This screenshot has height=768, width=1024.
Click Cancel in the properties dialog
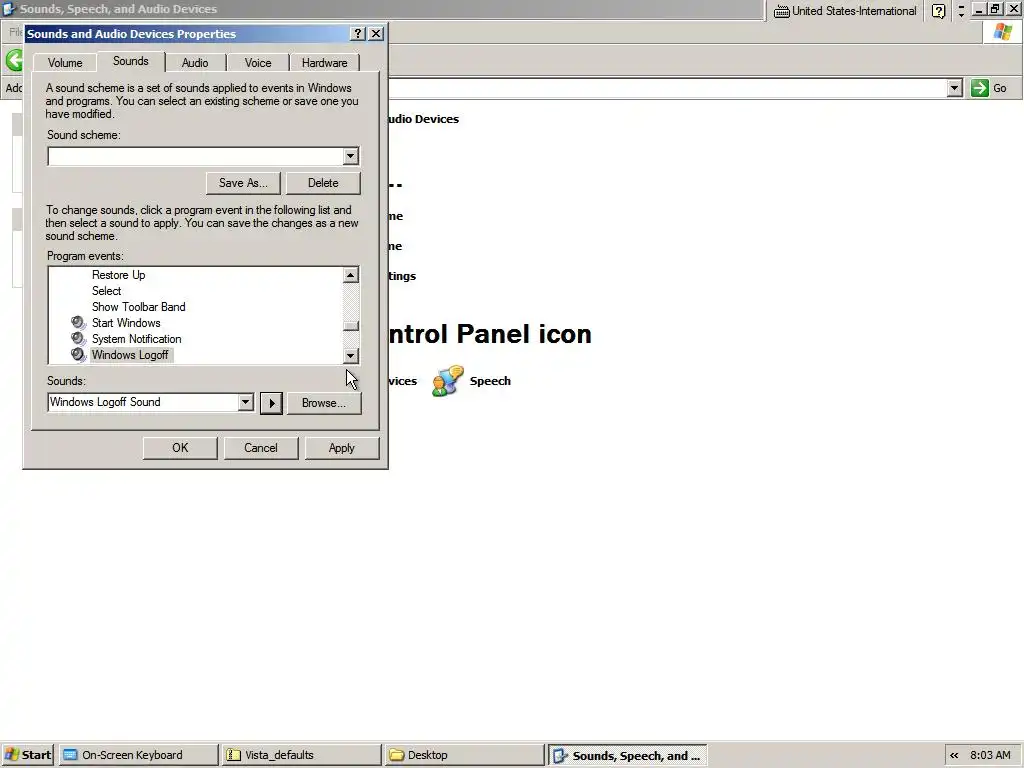[261, 448]
